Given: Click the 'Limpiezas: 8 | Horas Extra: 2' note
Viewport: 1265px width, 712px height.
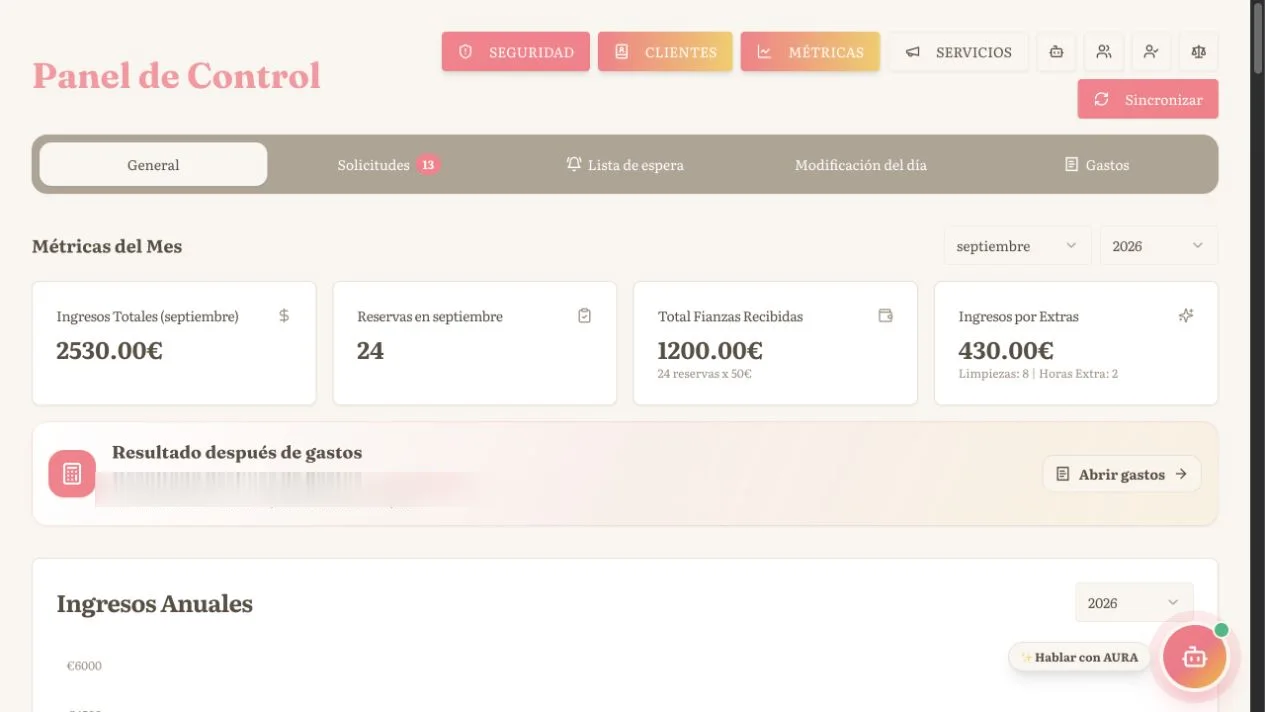Looking at the screenshot, I should pos(1038,374).
